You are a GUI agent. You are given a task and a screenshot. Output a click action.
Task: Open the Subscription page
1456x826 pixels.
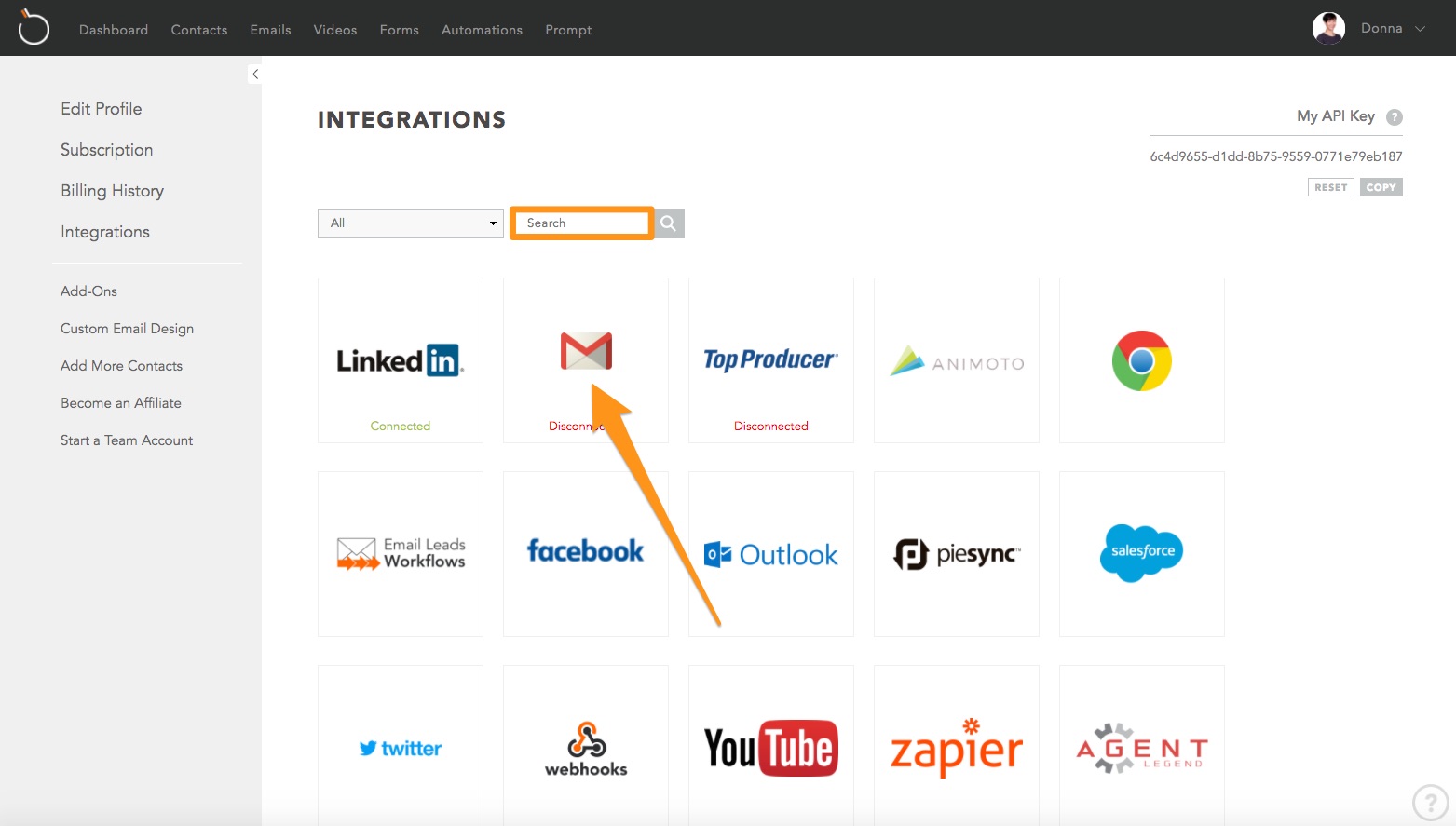point(107,150)
